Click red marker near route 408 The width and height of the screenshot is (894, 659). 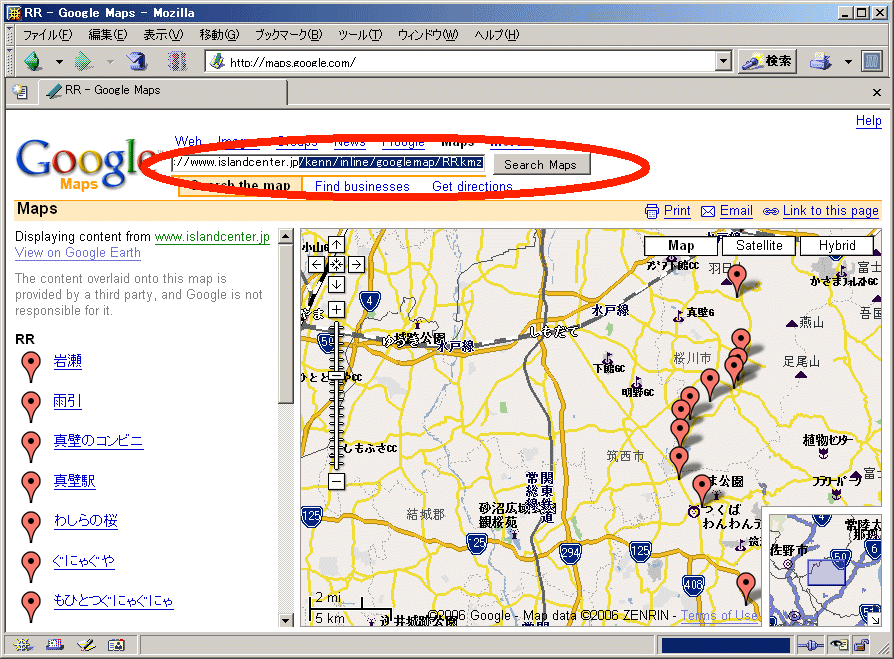[746, 589]
